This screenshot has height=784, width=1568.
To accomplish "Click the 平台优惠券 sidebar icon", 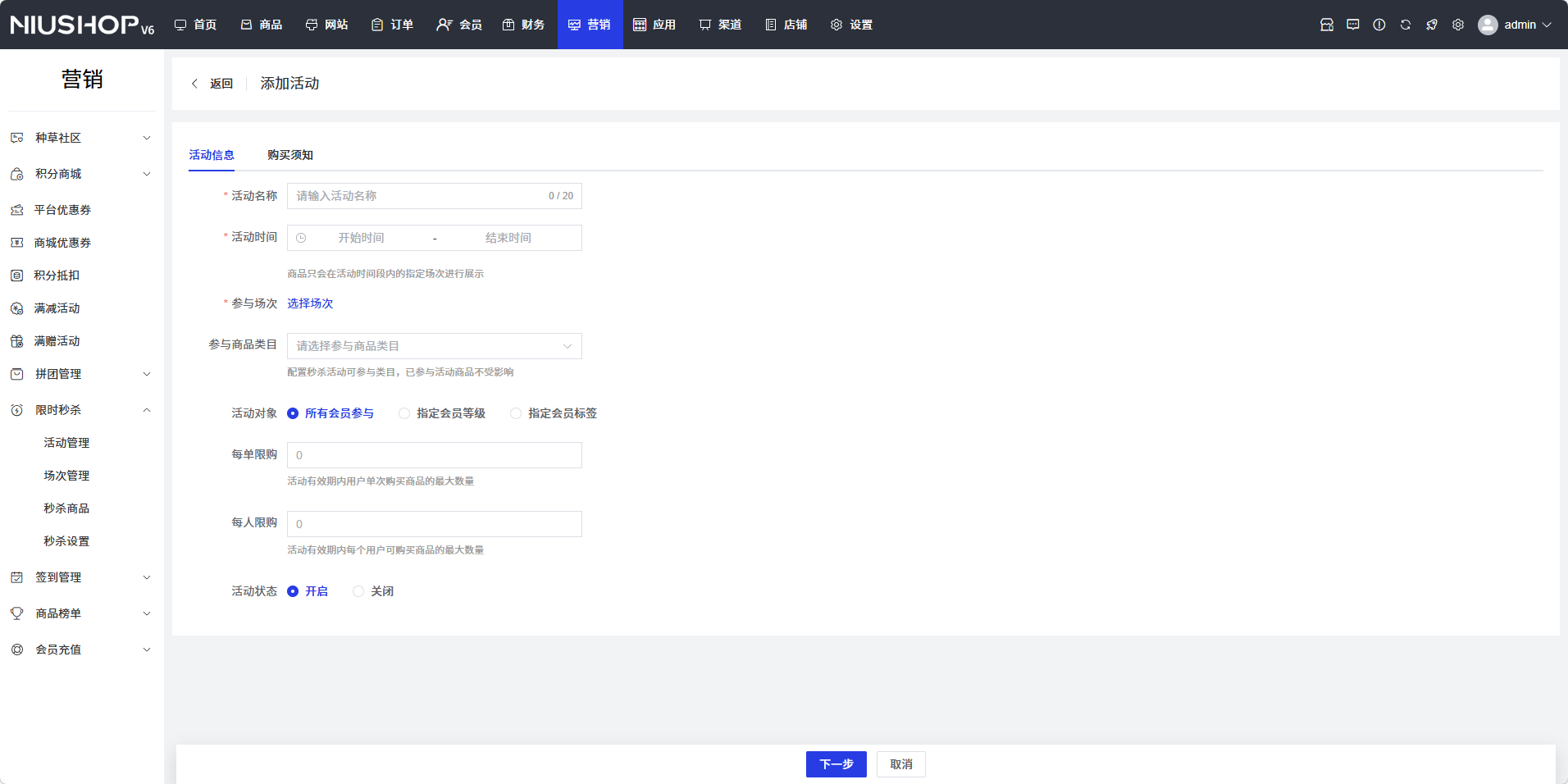I will [x=16, y=210].
